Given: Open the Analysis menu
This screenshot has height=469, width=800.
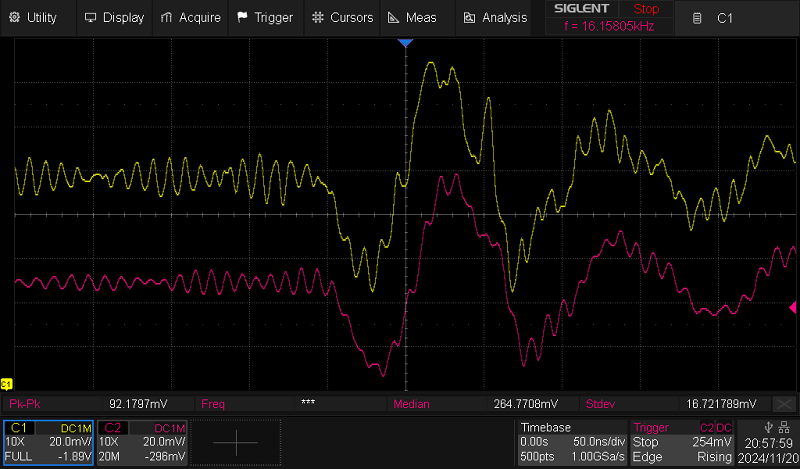Looking at the screenshot, I should pos(495,17).
